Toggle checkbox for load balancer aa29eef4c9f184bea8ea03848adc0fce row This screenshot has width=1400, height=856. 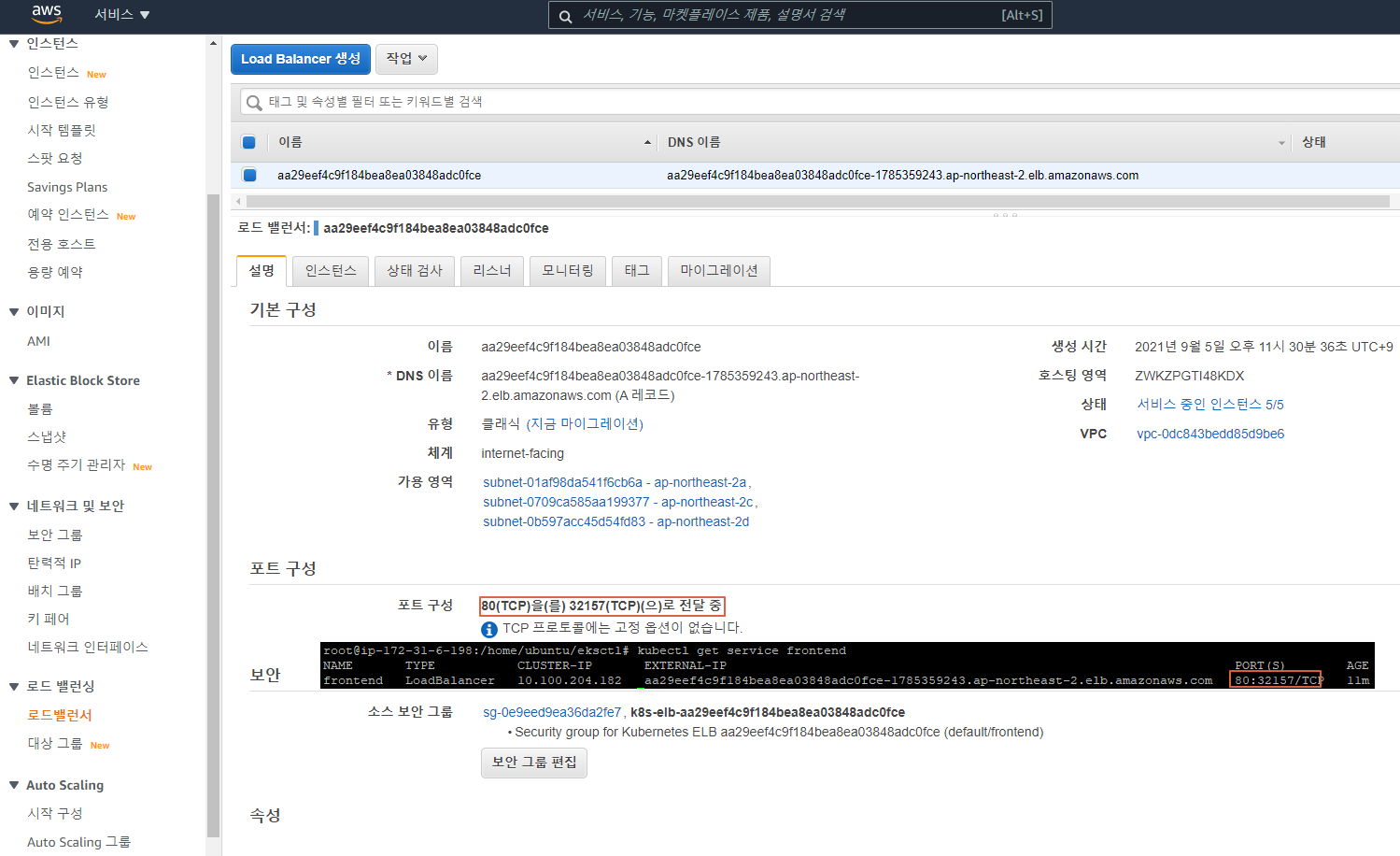(249, 175)
